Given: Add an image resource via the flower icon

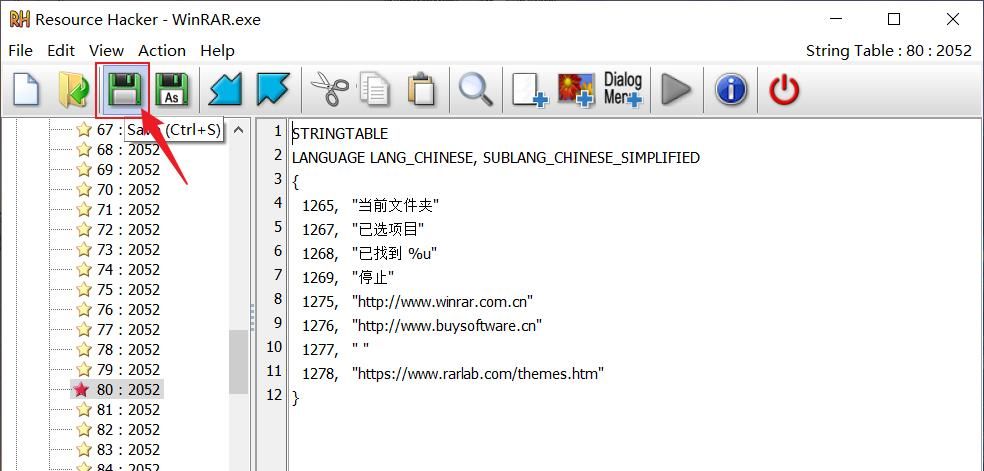Looking at the screenshot, I should [x=575, y=90].
